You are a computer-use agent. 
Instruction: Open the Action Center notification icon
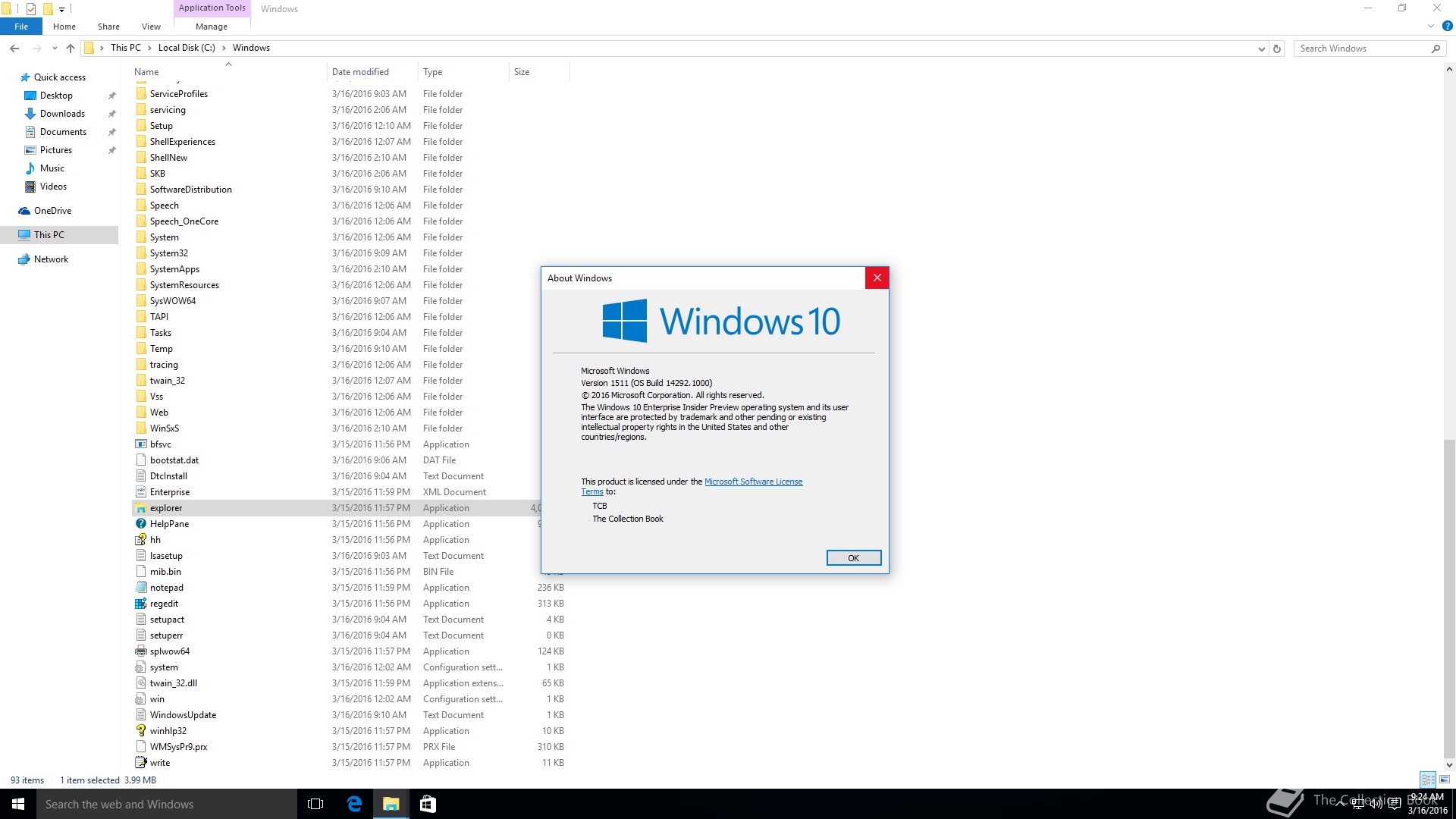tap(1394, 804)
